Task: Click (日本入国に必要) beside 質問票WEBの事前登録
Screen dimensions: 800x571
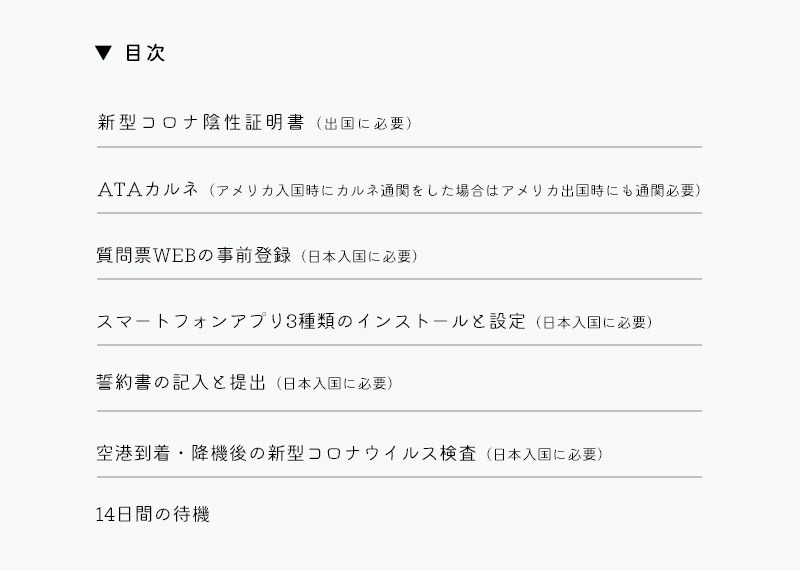Action: coord(359,256)
